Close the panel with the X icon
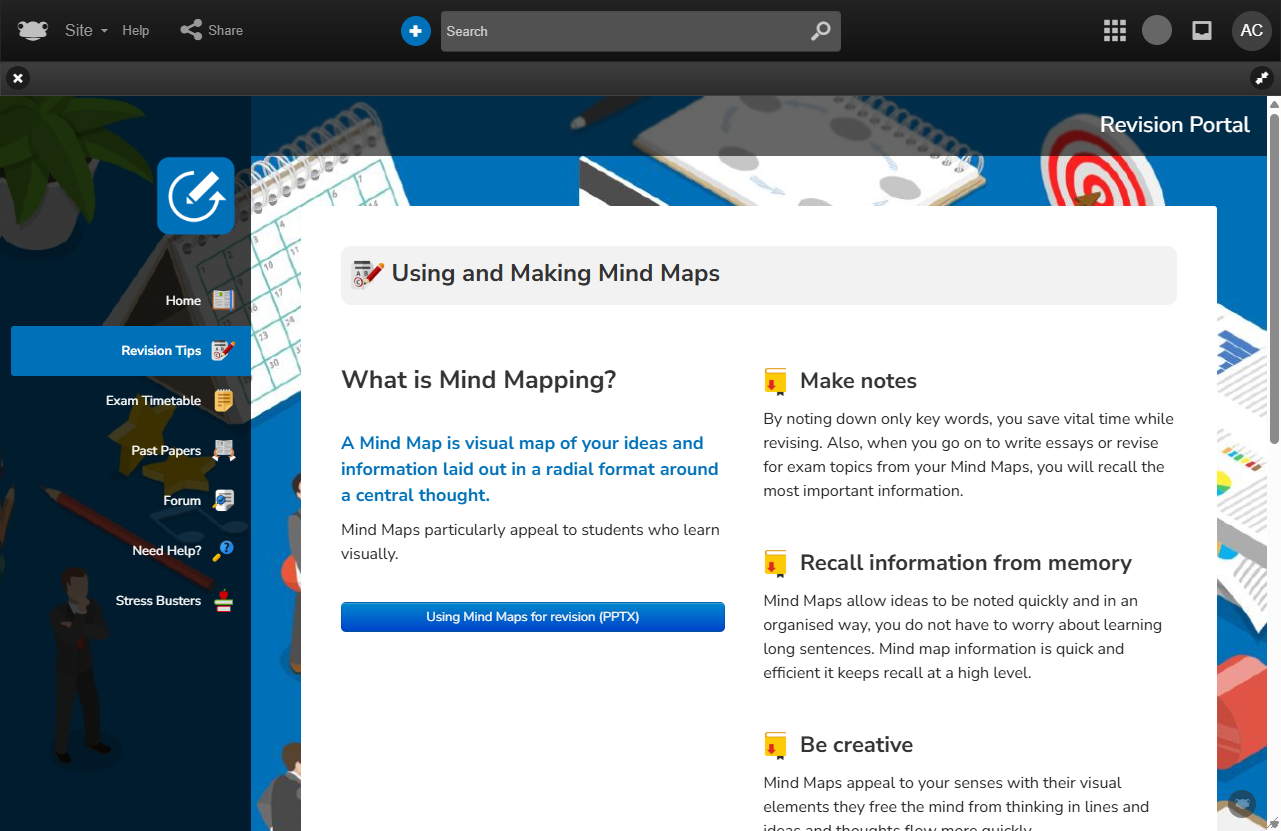This screenshot has width=1281, height=831. pos(18,78)
